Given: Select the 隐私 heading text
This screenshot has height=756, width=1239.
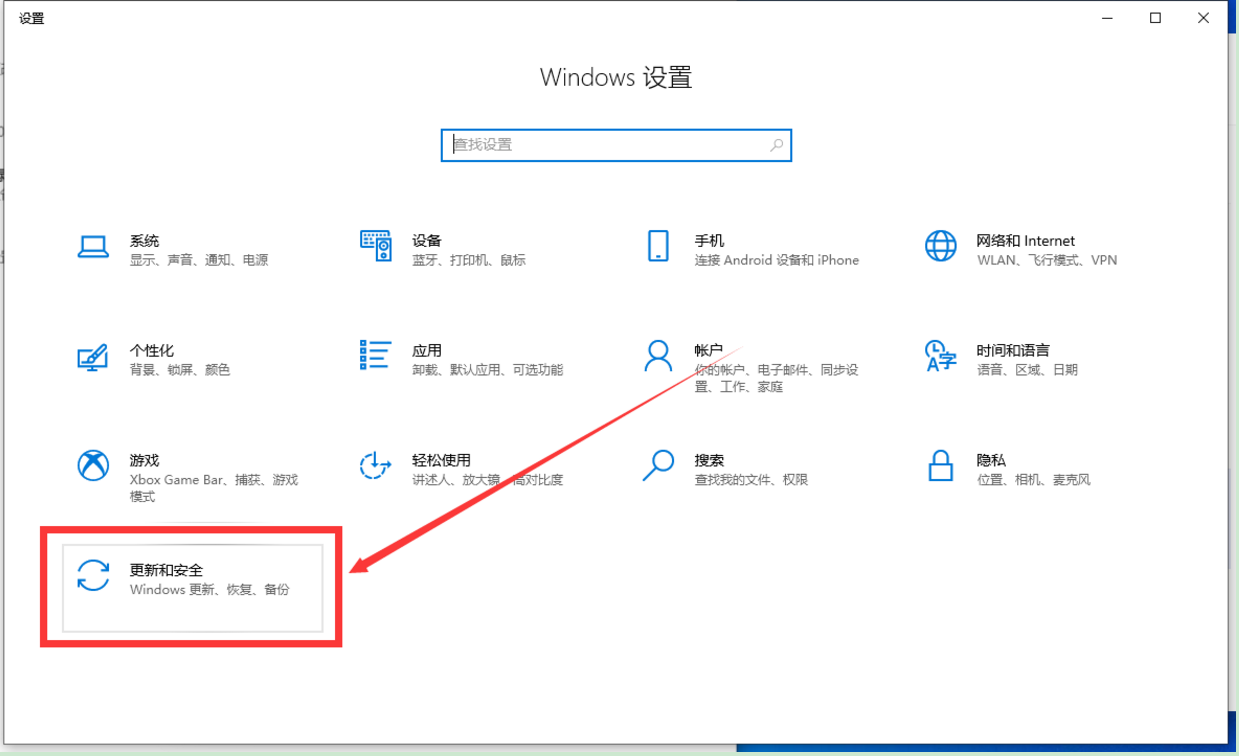Looking at the screenshot, I should 991,461.
